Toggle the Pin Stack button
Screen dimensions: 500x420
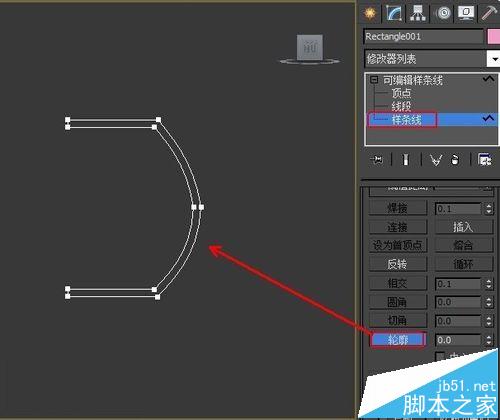[x=377, y=160]
